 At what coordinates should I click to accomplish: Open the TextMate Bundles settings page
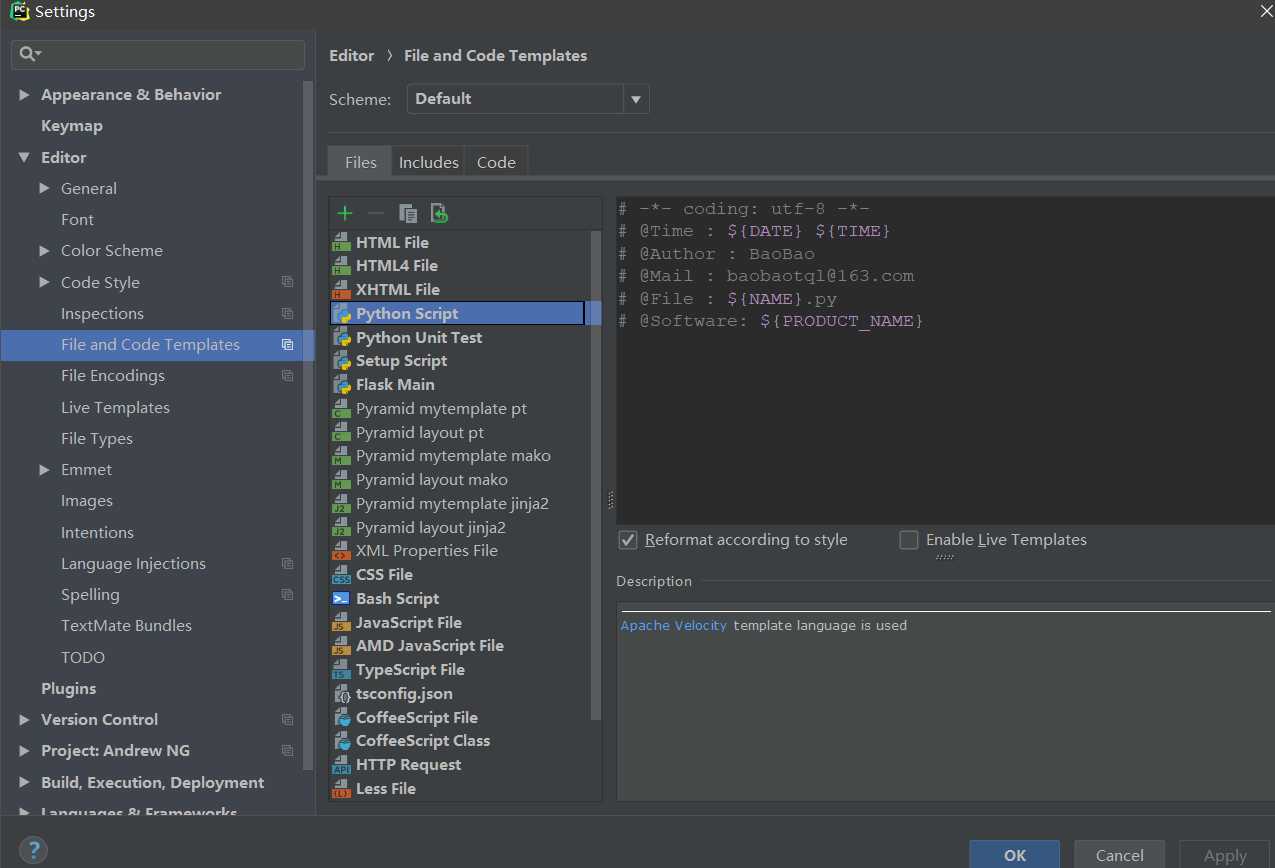(126, 626)
